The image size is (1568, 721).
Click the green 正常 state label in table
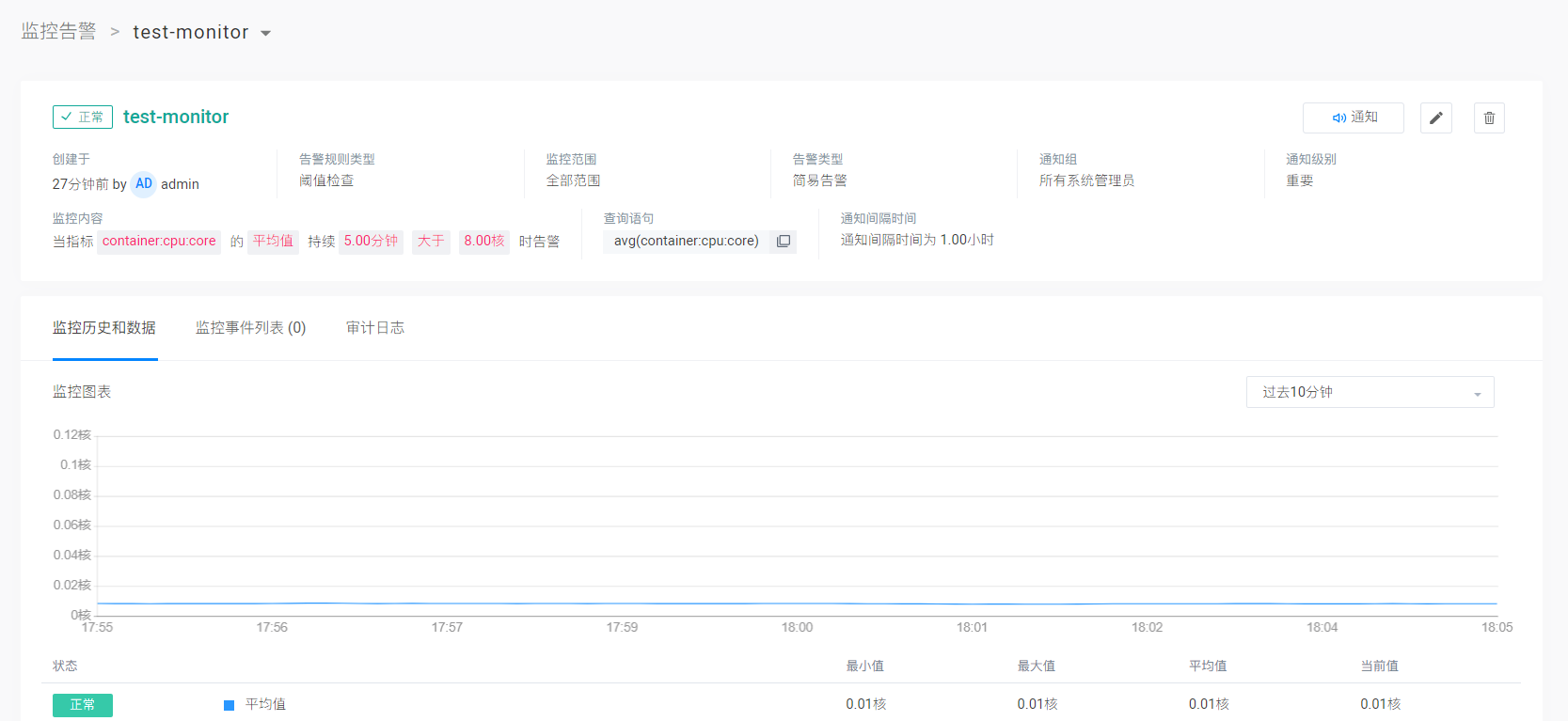[x=83, y=705]
